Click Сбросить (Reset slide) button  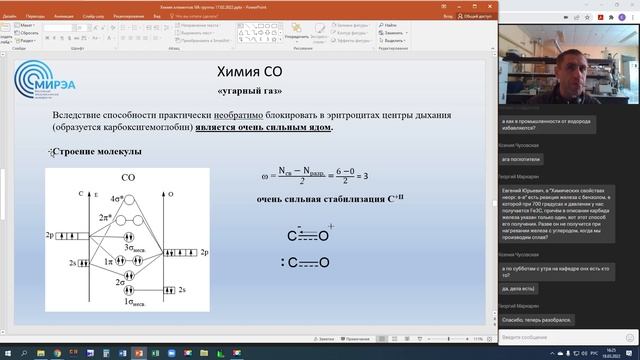(x=27, y=33)
